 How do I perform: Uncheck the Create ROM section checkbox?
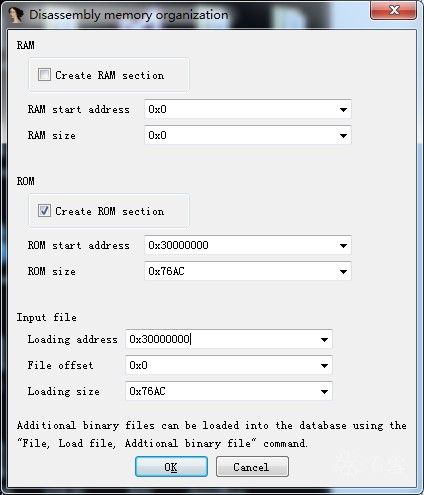(44, 211)
